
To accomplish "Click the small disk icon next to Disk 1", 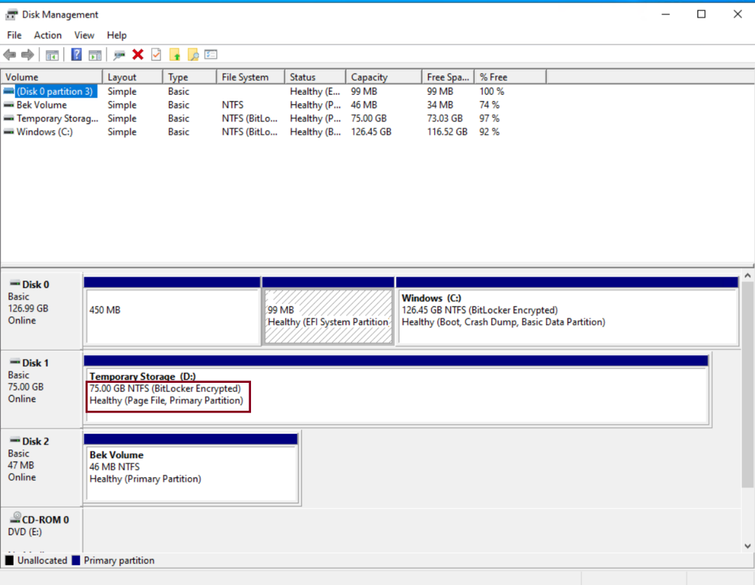I will [x=15, y=362].
